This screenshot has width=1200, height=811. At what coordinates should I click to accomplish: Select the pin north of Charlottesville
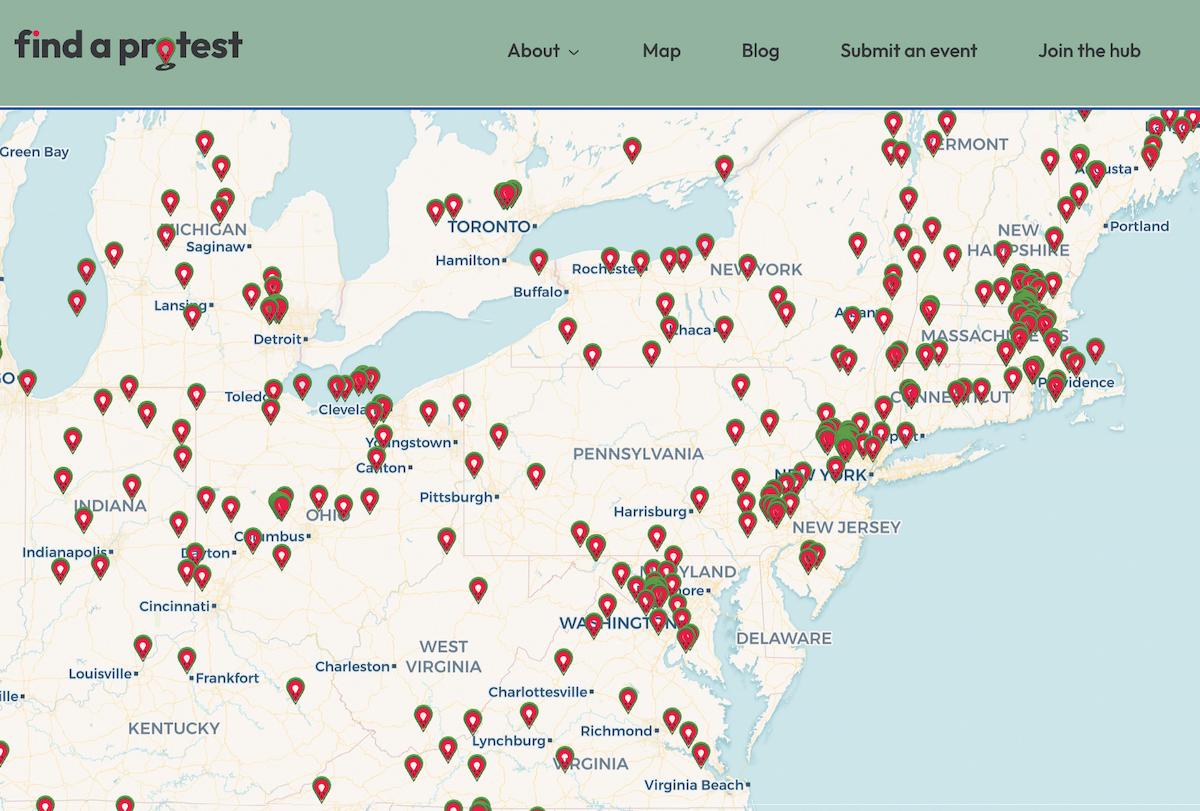563,659
